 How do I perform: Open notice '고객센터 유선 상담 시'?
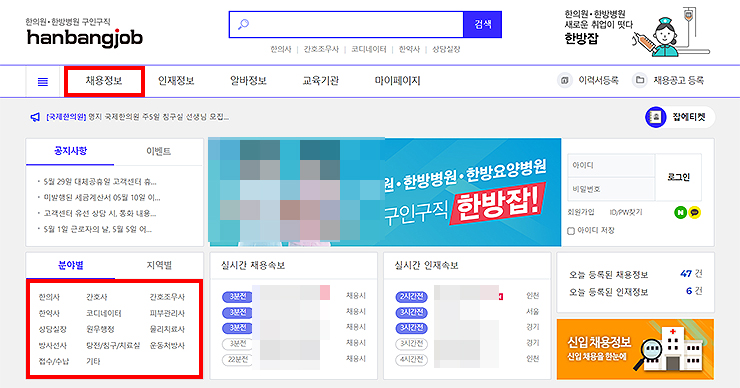click(100, 214)
